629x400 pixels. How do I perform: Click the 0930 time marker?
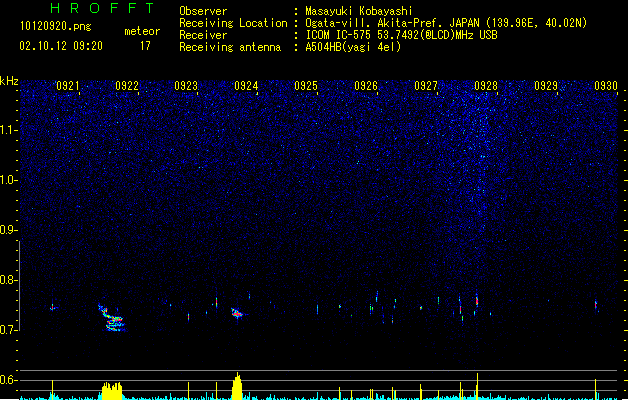pos(606,86)
